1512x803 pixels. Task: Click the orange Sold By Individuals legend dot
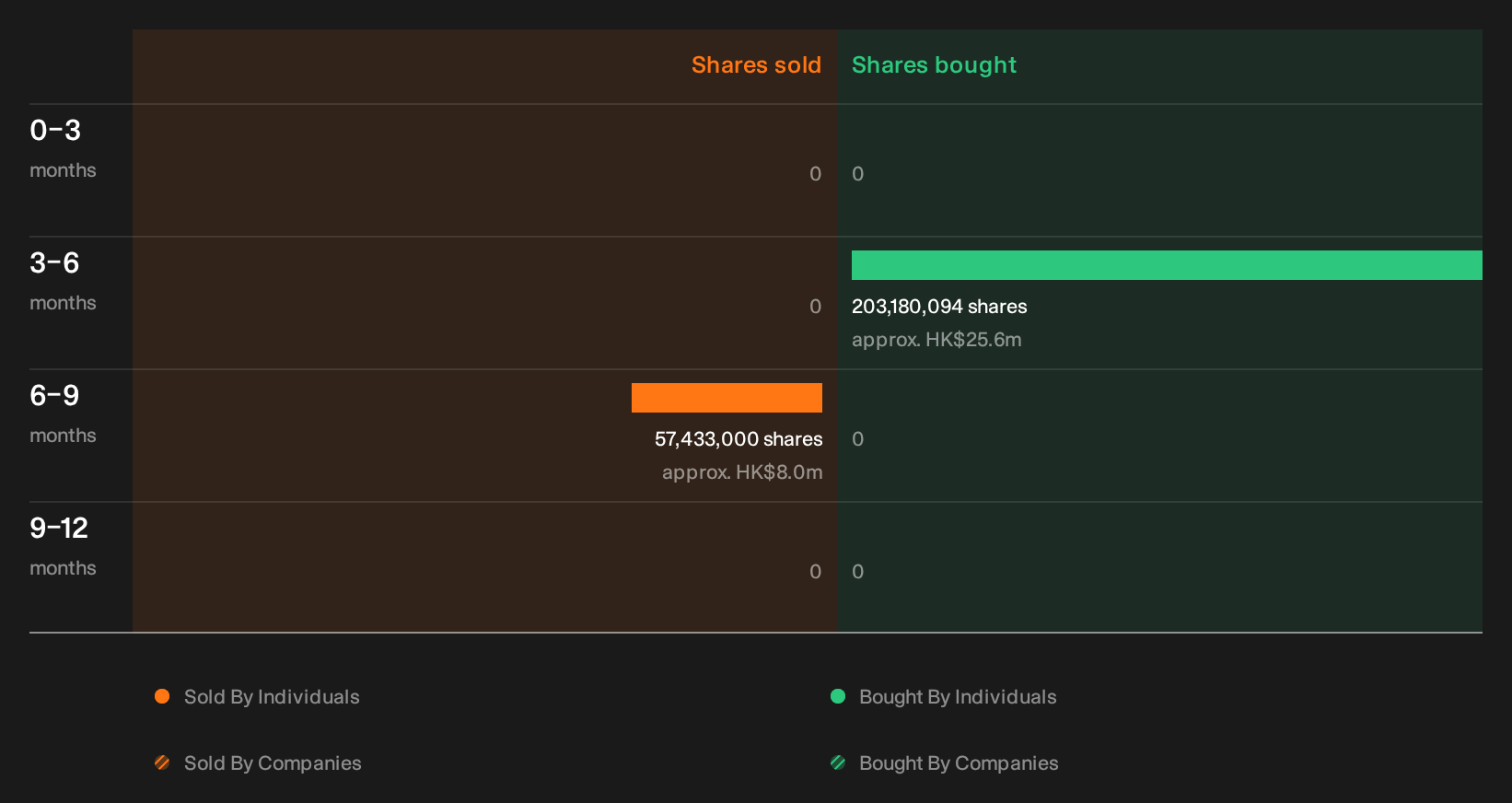pos(162,696)
